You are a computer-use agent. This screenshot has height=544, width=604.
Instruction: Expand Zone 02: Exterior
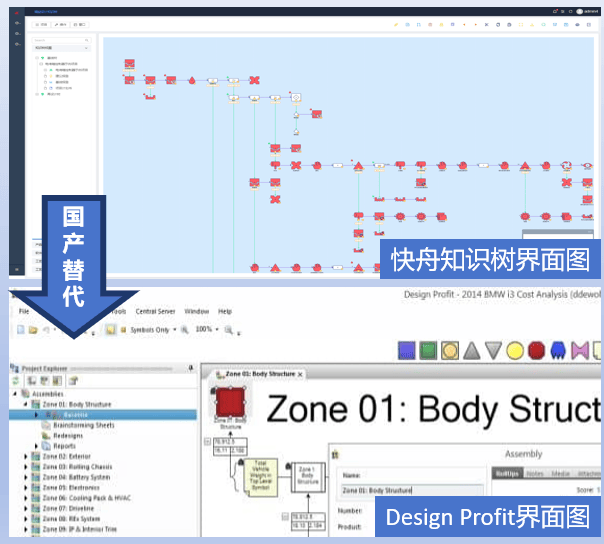point(26,456)
